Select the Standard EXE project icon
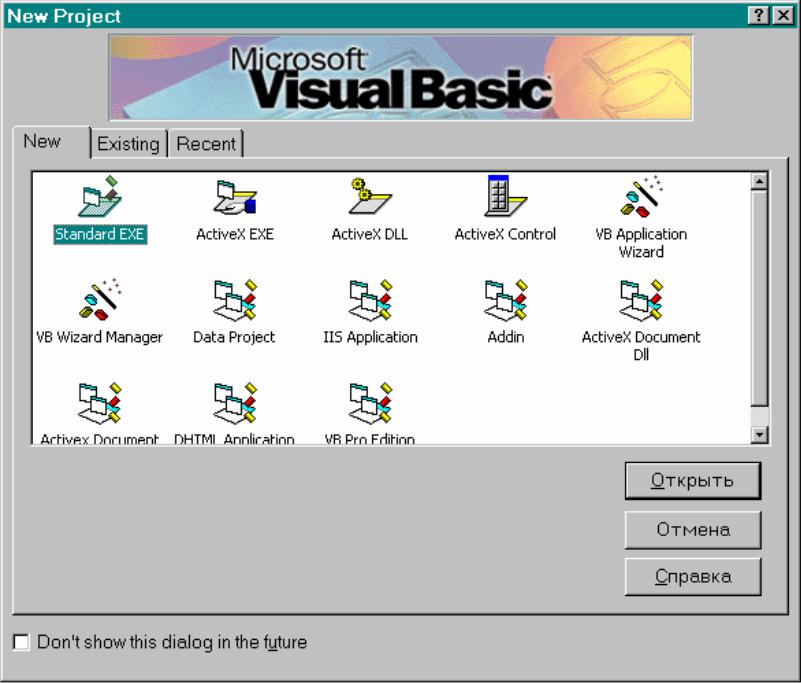The width and height of the screenshot is (801, 683). click(x=100, y=196)
